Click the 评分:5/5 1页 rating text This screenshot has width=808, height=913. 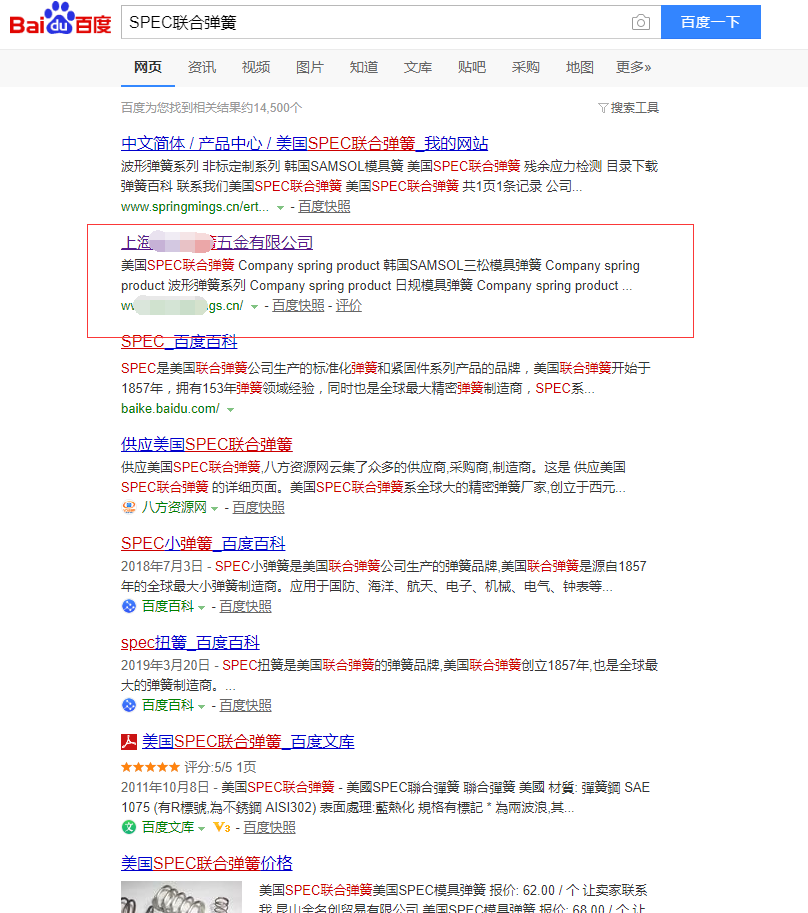[x=221, y=767]
